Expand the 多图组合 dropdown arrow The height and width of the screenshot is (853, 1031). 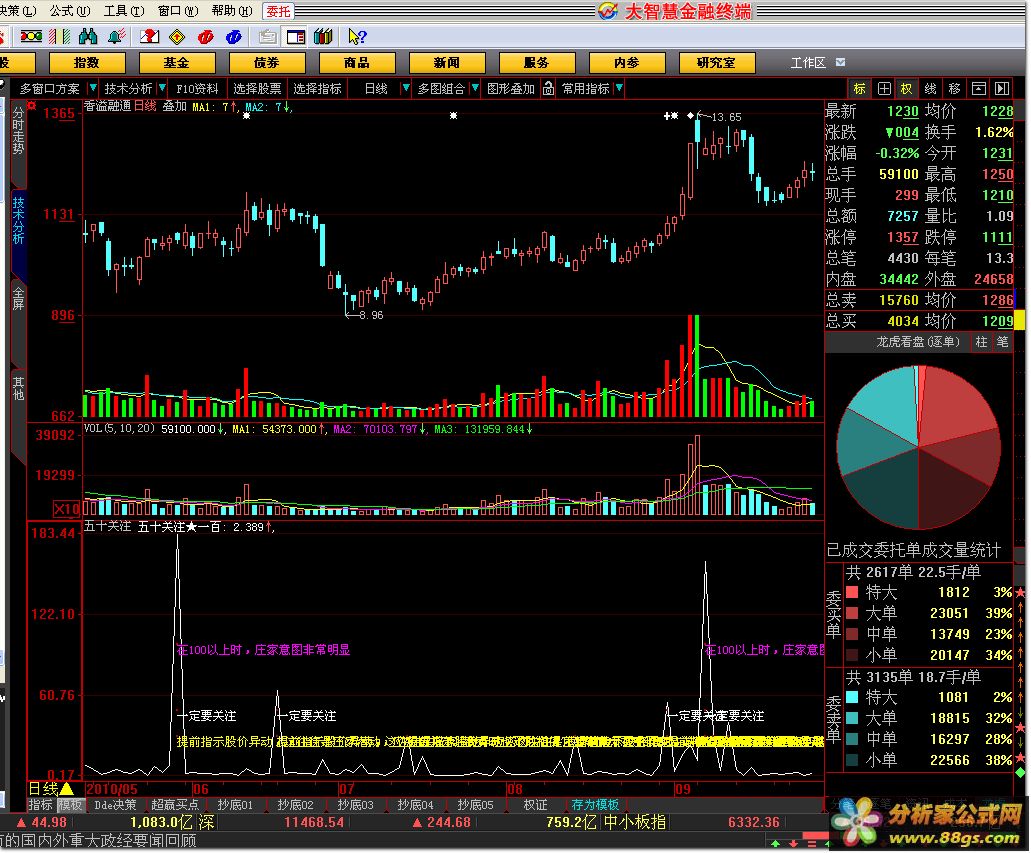[x=475, y=88]
